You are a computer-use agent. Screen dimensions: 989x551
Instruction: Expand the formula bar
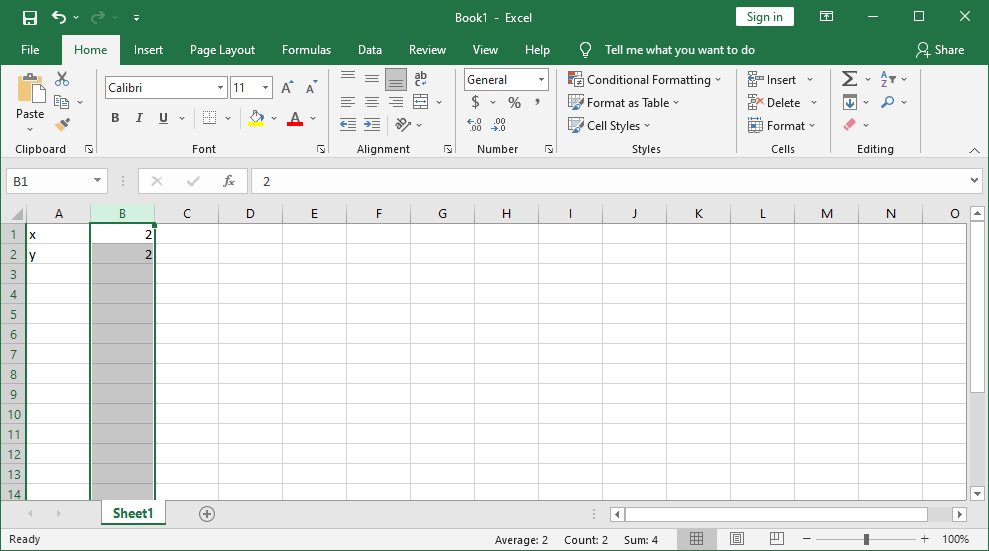click(974, 181)
